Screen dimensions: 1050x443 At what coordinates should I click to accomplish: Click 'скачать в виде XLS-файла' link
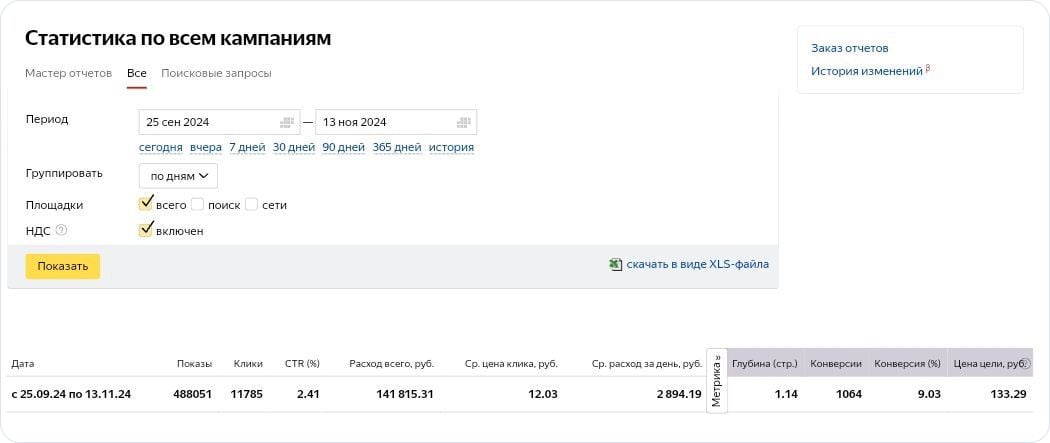click(x=697, y=265)
